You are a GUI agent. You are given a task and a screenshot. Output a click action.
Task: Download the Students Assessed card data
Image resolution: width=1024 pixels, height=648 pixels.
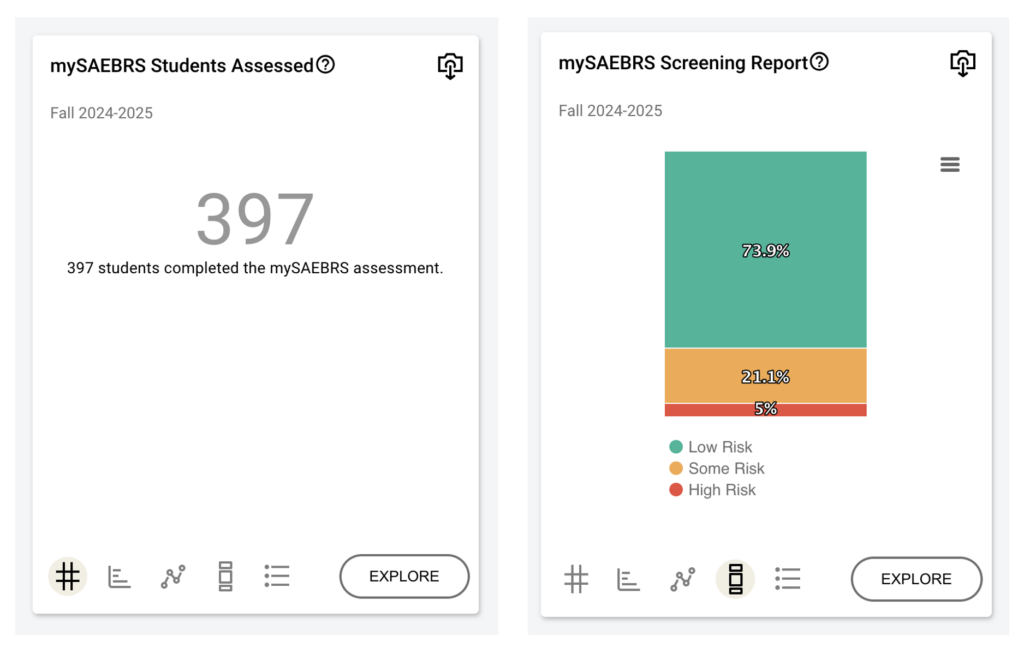point(450,66)
